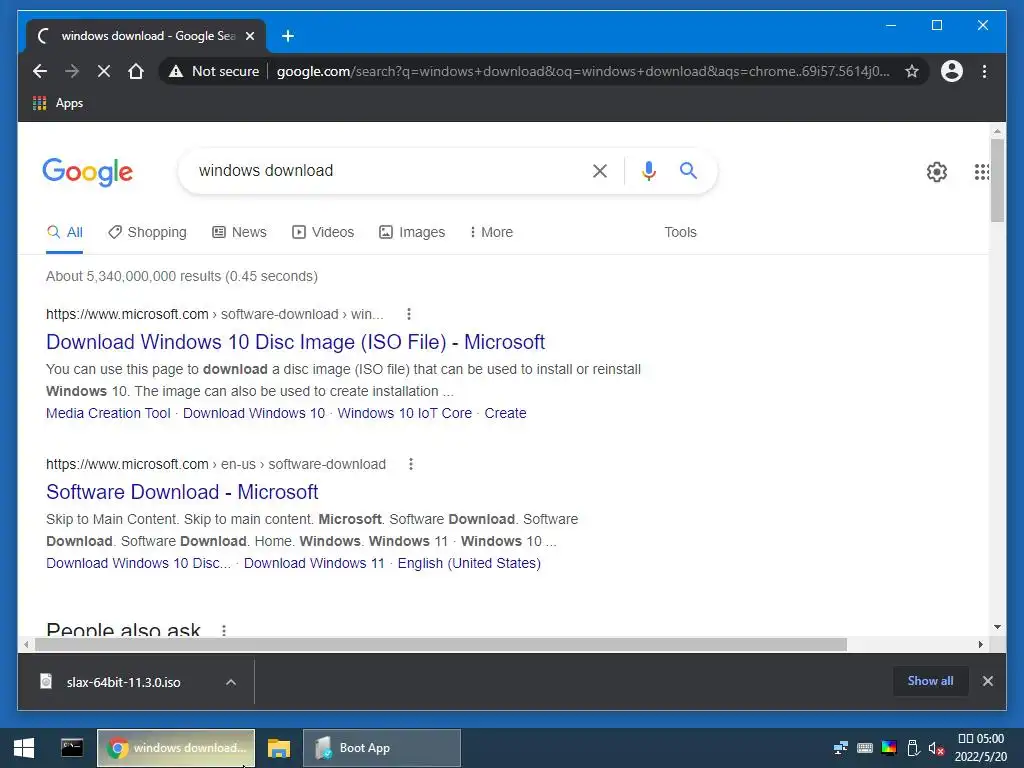Screen dimensions: 1024x768
Task: Stop loading the page
Action: 104,71
